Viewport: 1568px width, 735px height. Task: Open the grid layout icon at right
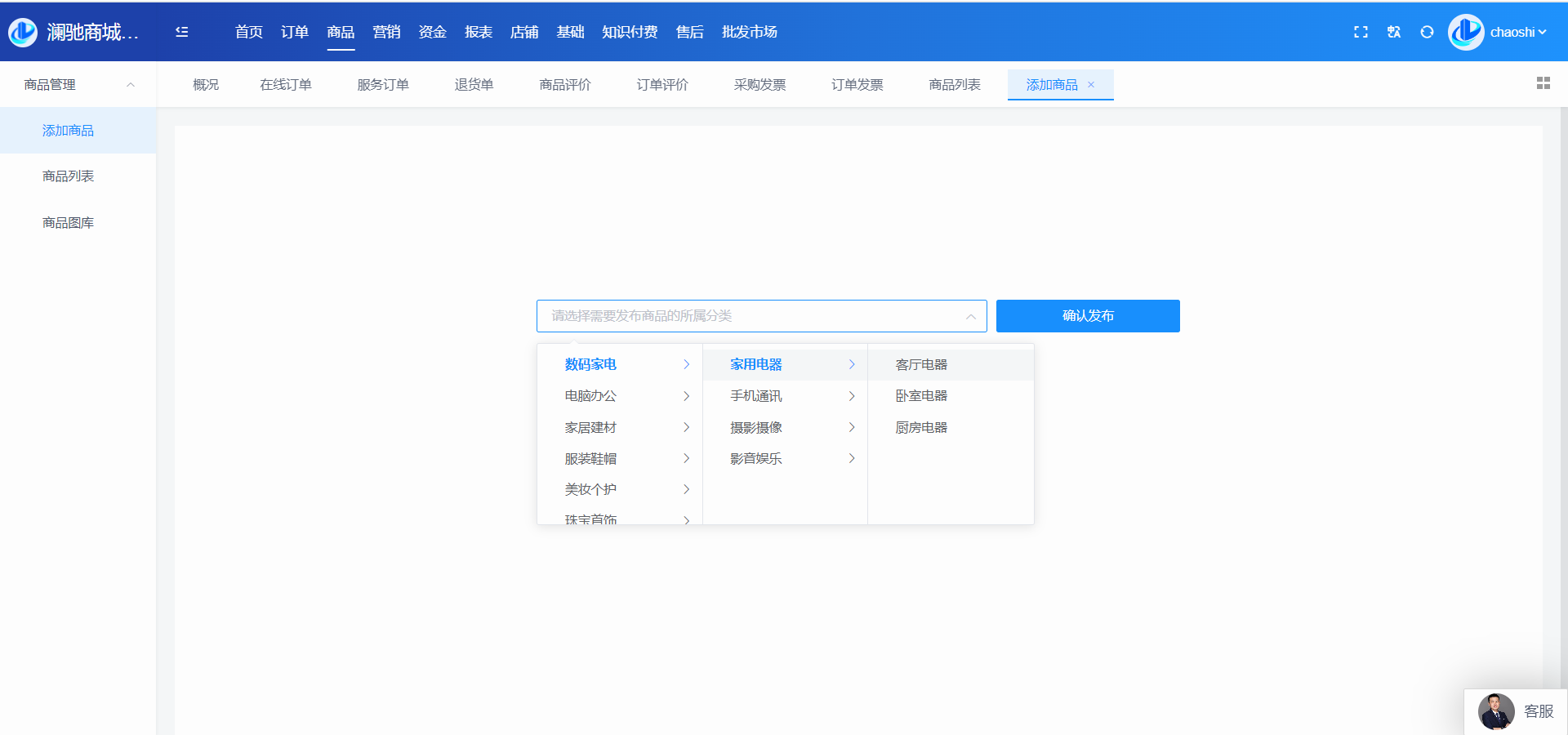pos(1543,83)
